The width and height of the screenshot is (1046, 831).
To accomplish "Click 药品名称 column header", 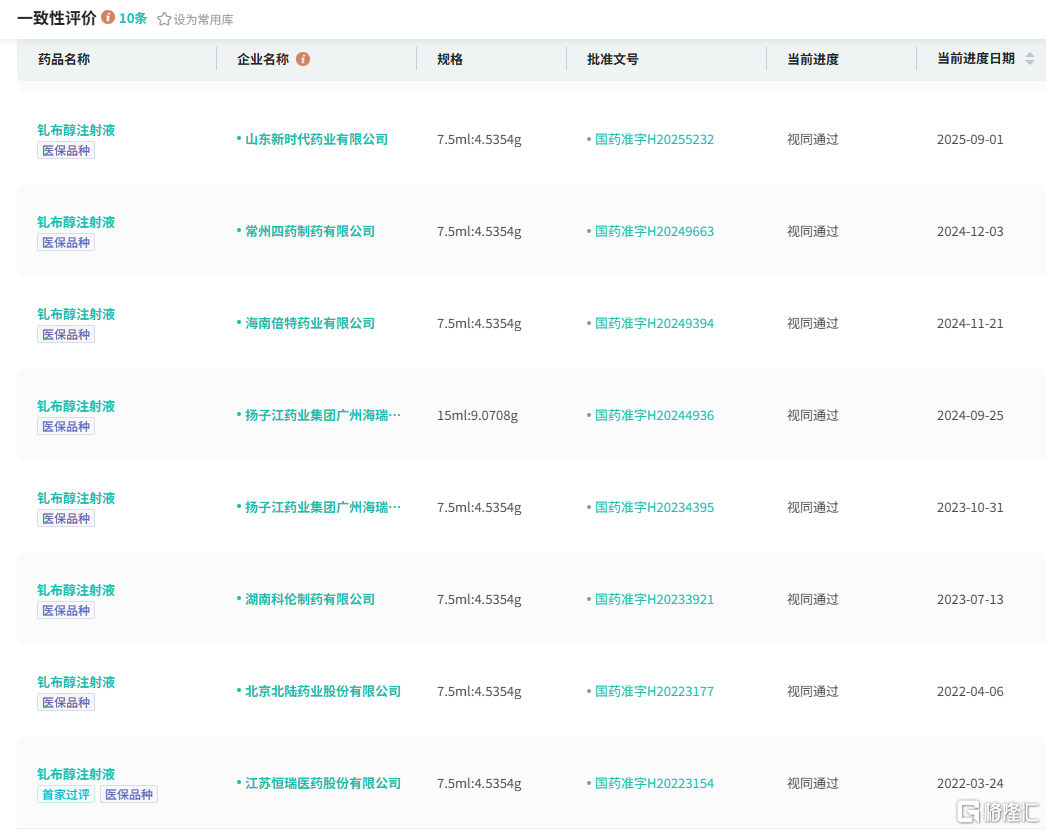I will [64, 59].
